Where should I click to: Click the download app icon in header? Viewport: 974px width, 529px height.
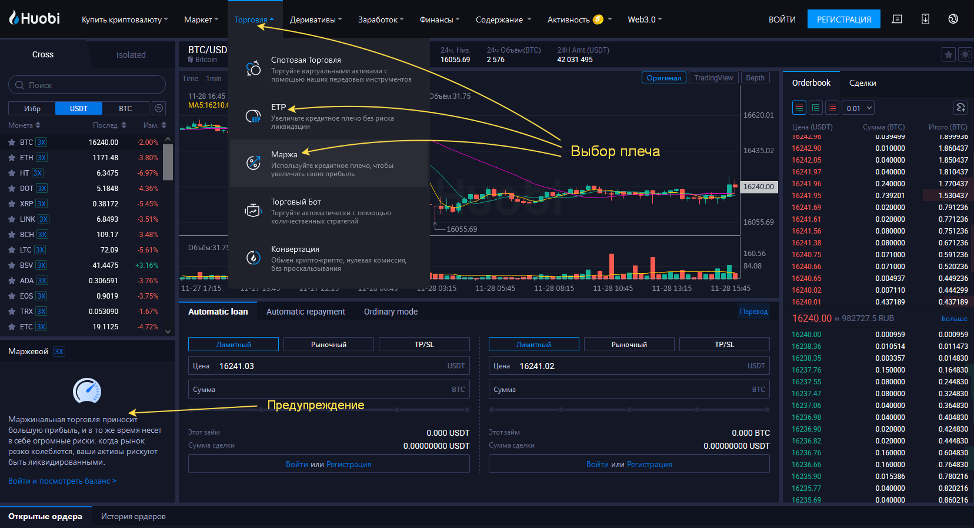click(924, 19)
